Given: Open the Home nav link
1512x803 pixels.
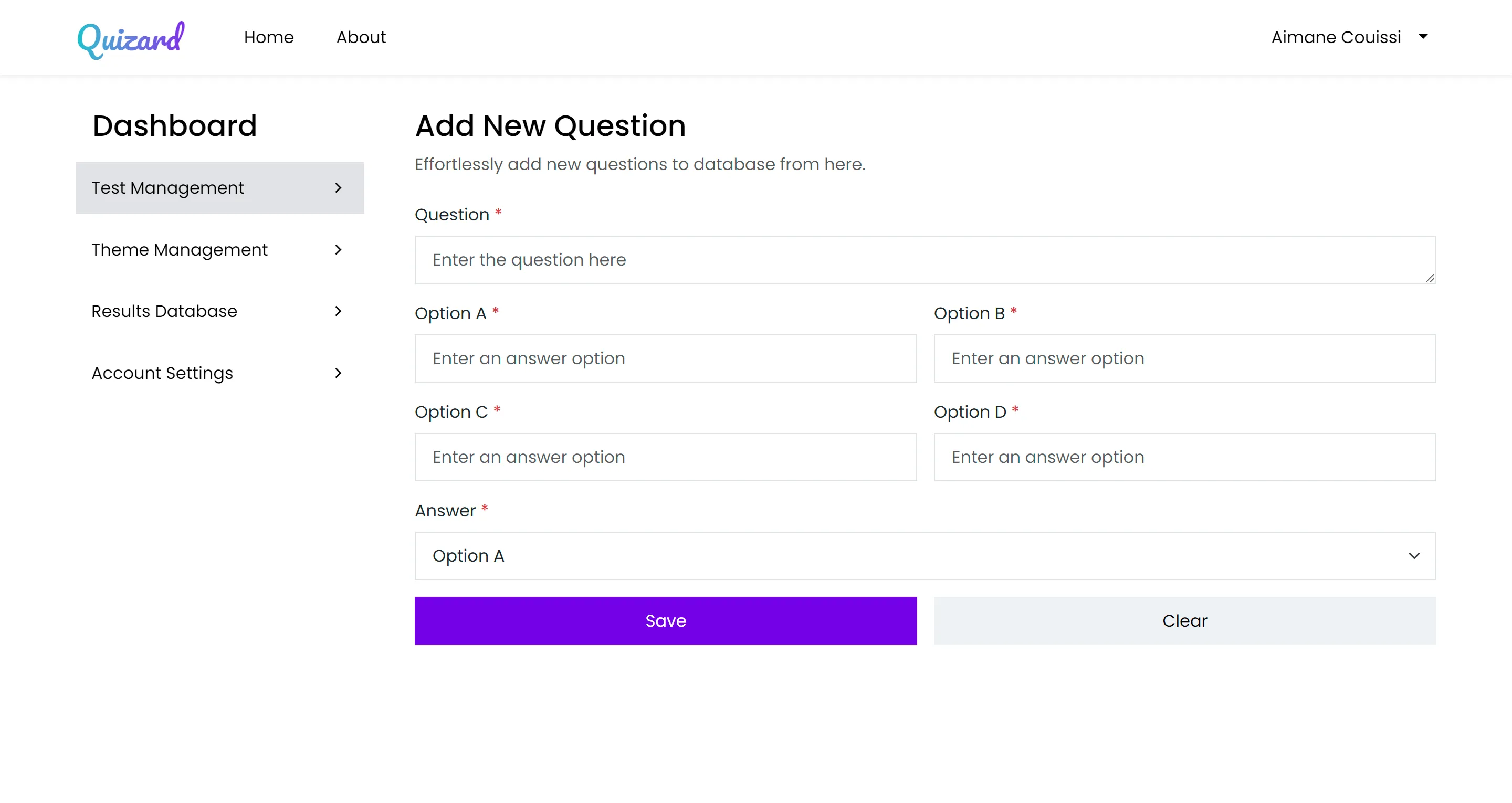Looking at the screenshot, I should click(x=269, y=38).
